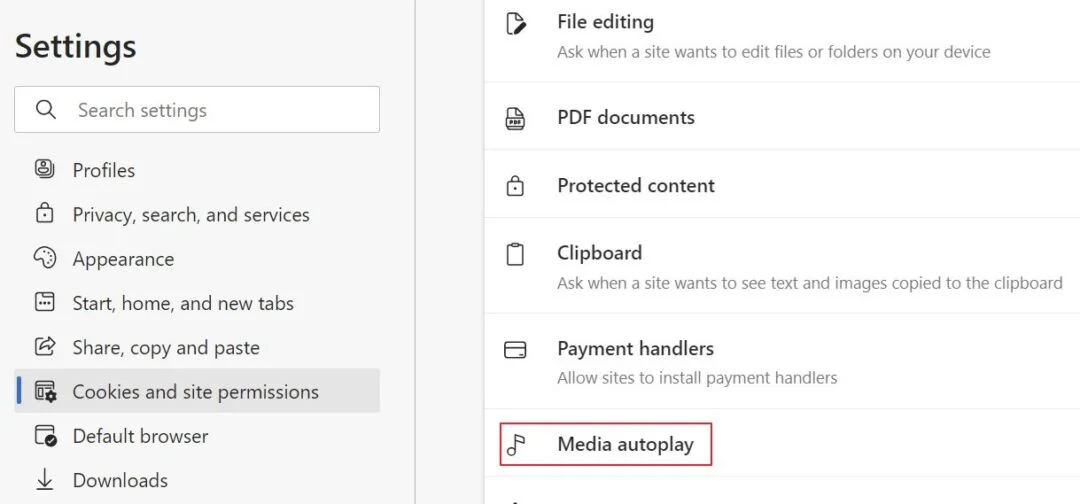Click the Protected content lock icon
This screenshot has height=504, width=1080.
[515, 185]
